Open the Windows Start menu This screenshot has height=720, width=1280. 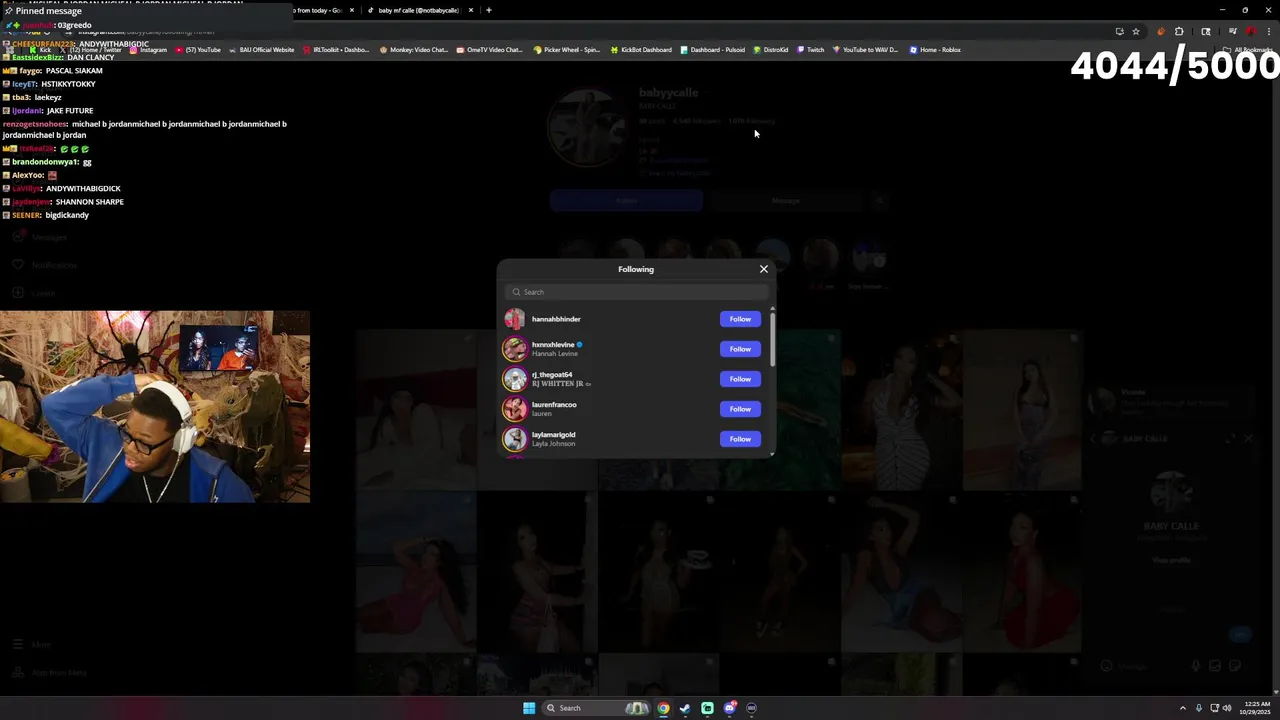[x=529, y=708]
